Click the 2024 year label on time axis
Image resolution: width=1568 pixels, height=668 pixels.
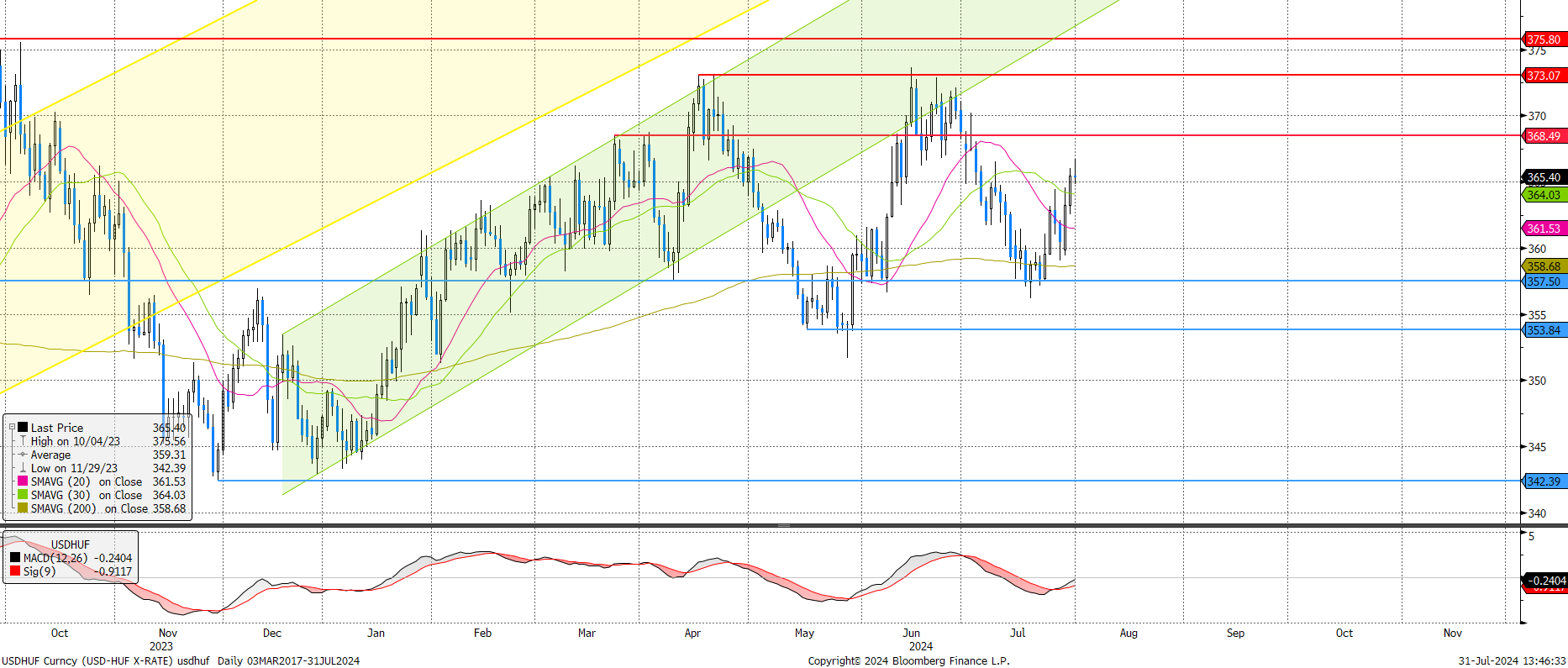click(921, 646)
